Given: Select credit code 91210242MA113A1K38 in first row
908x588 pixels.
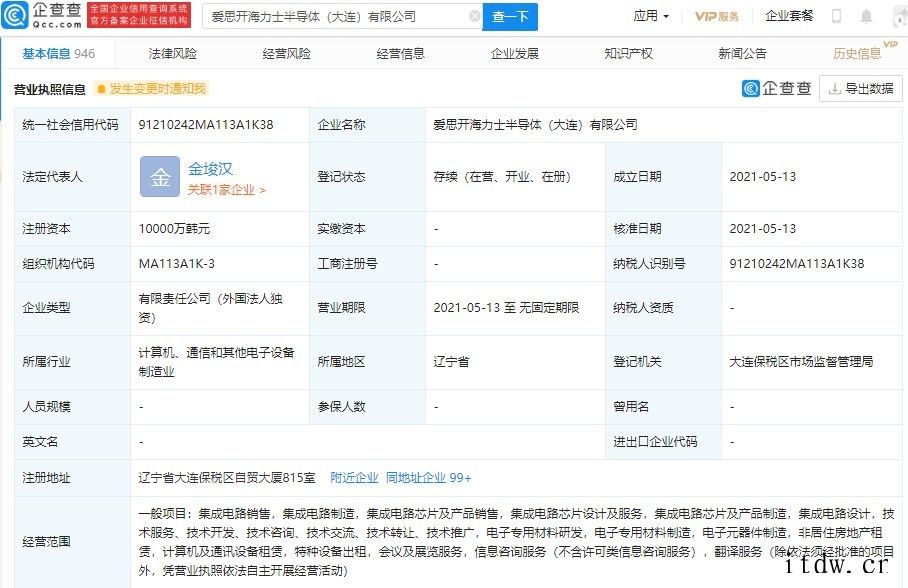Looking at the screenshot, I should point(206,125).
